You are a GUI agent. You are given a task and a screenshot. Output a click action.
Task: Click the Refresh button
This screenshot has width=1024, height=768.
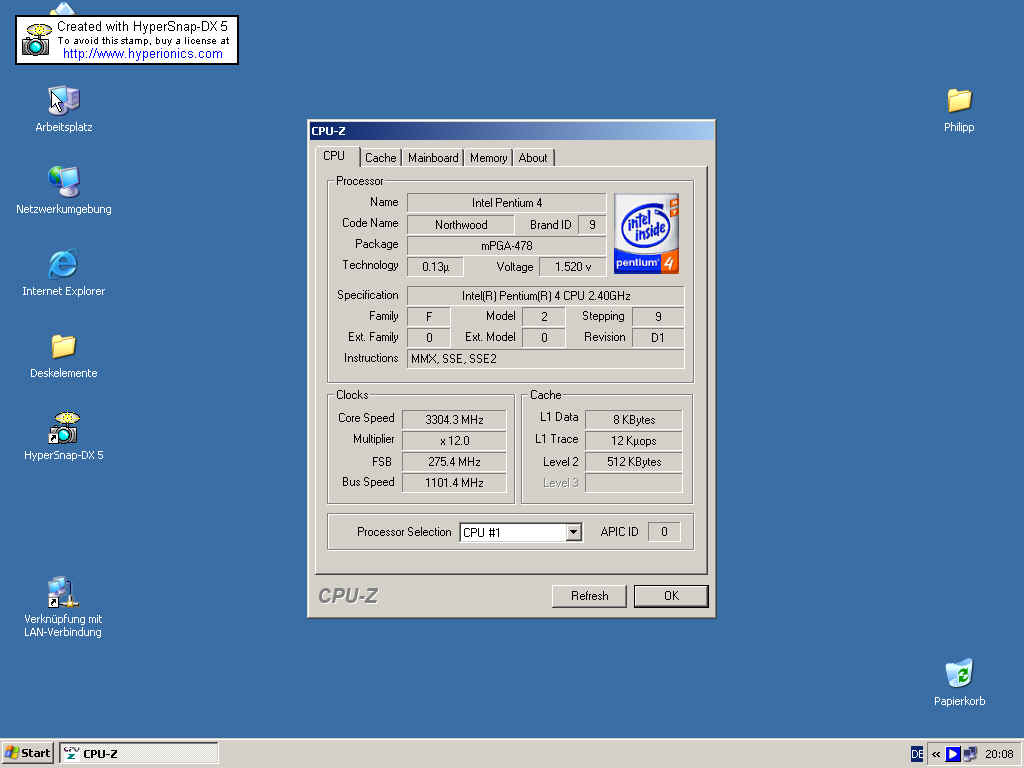tap(589, 596)
